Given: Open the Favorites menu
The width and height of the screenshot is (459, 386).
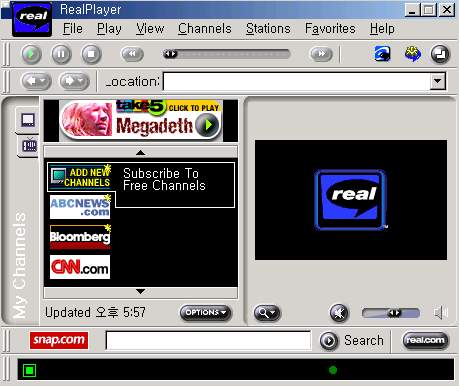Looking at the screenshot, I should pyautogui.click(x=330, y=29).
